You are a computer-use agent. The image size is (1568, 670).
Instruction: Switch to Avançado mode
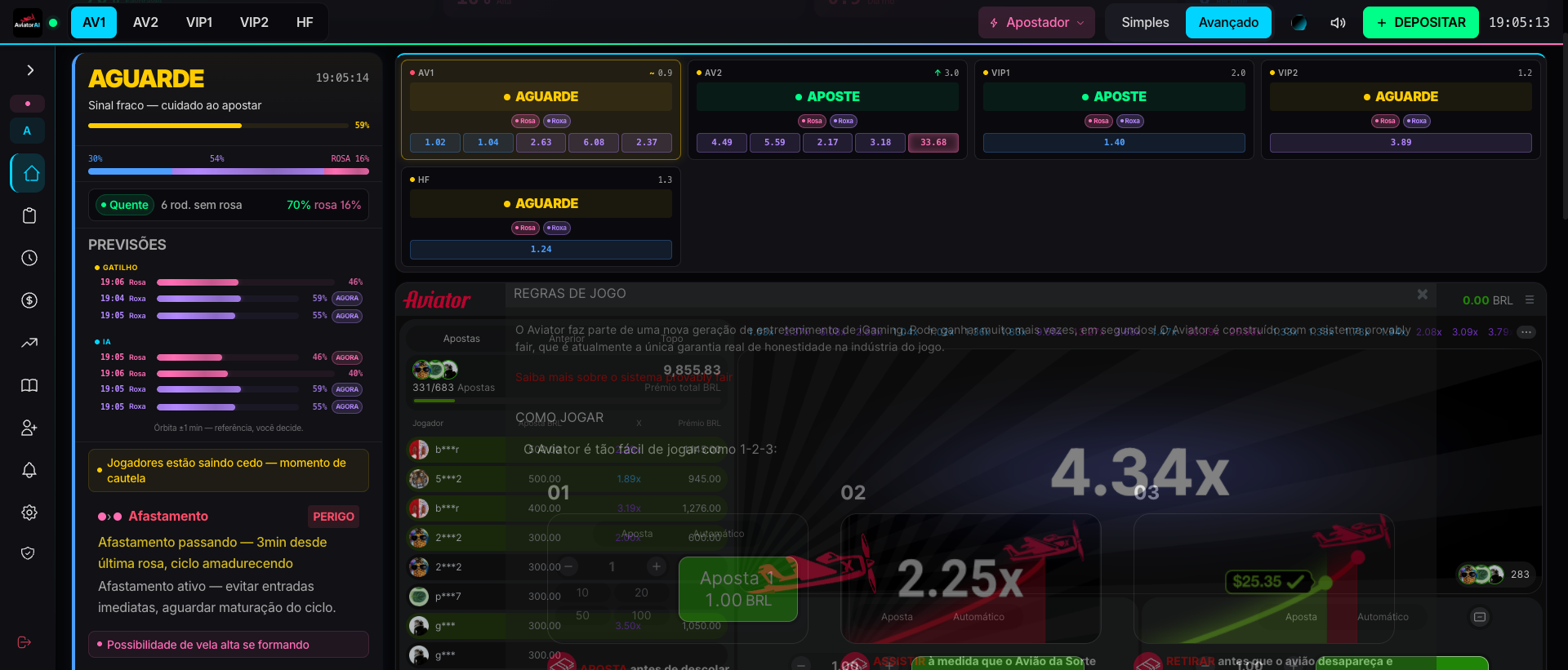[x=1228, y=23]
